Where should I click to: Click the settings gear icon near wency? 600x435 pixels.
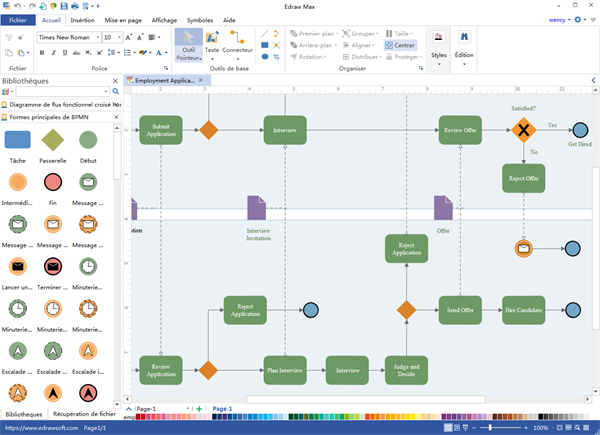point(578,20)
